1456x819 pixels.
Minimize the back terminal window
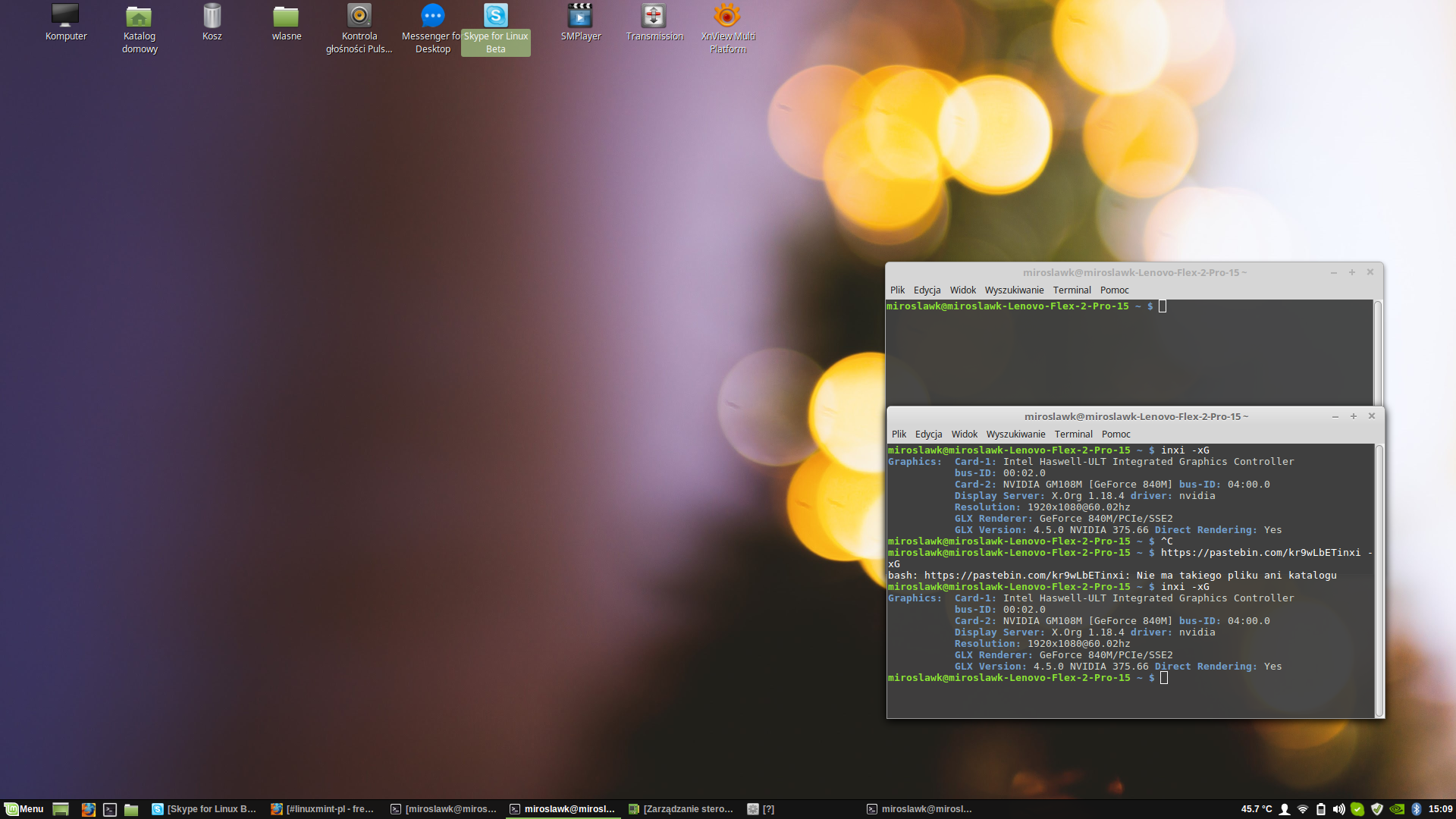pos(1334,272)
